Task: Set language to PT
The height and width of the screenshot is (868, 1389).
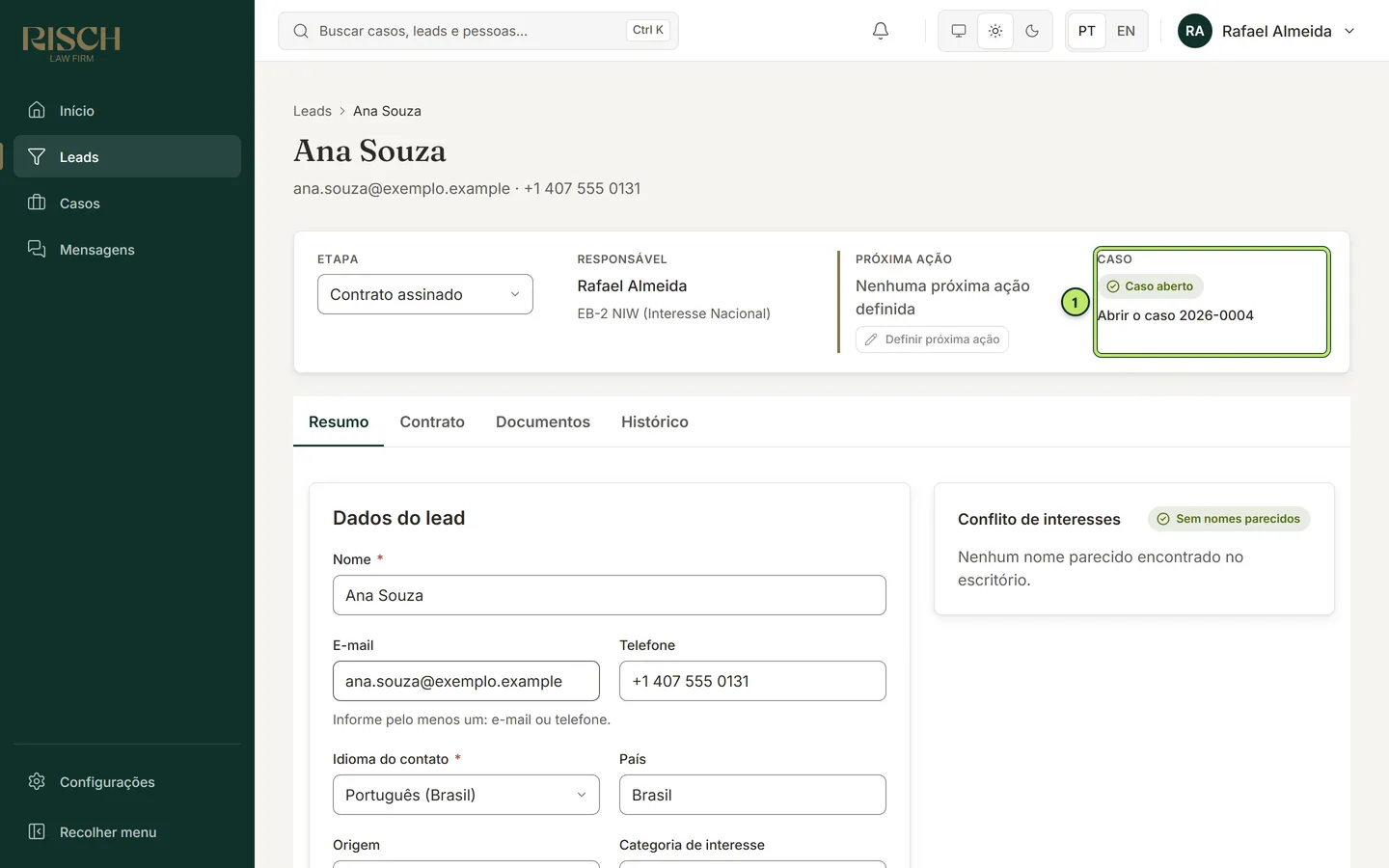Action: point(1087,31)
